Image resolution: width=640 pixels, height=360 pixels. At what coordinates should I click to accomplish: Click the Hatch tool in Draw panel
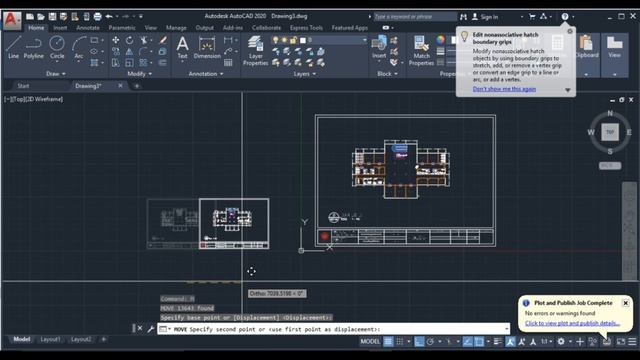pos(94,63)
